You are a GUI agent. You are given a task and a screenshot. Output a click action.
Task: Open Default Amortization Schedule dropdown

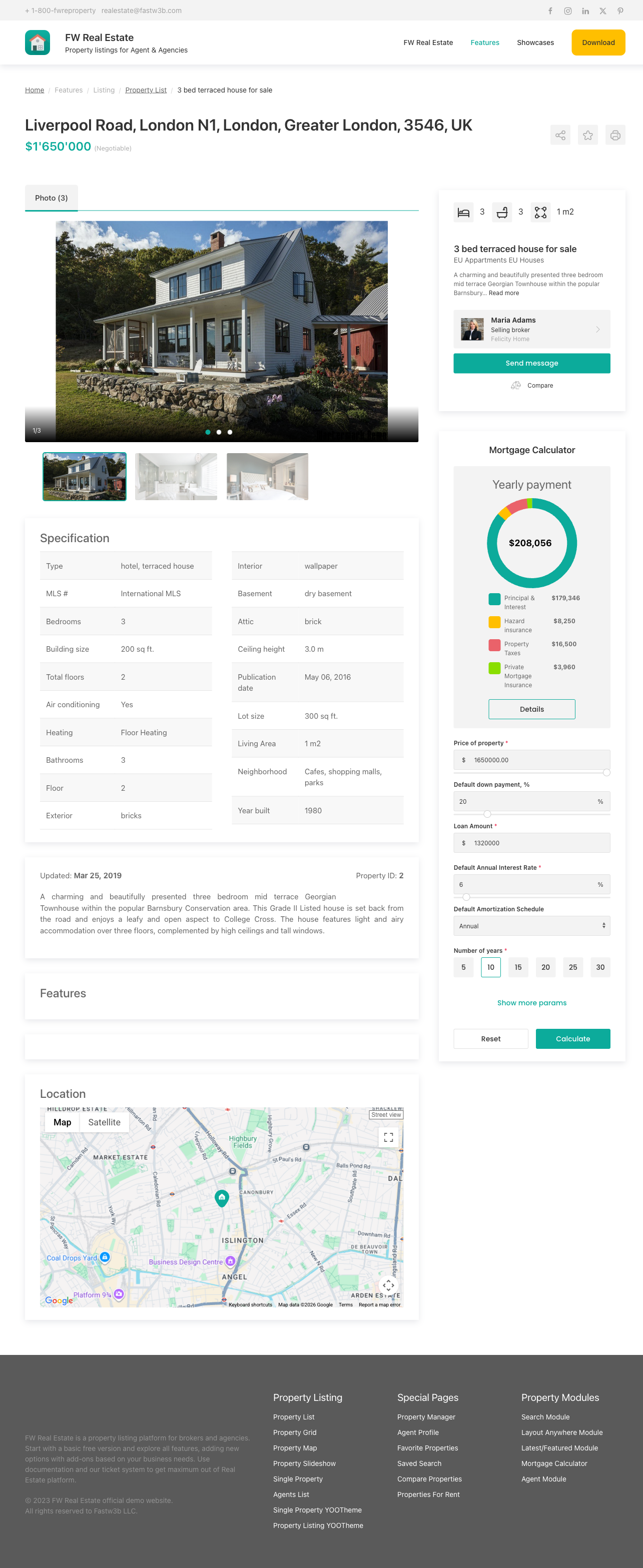click(531, 926)
